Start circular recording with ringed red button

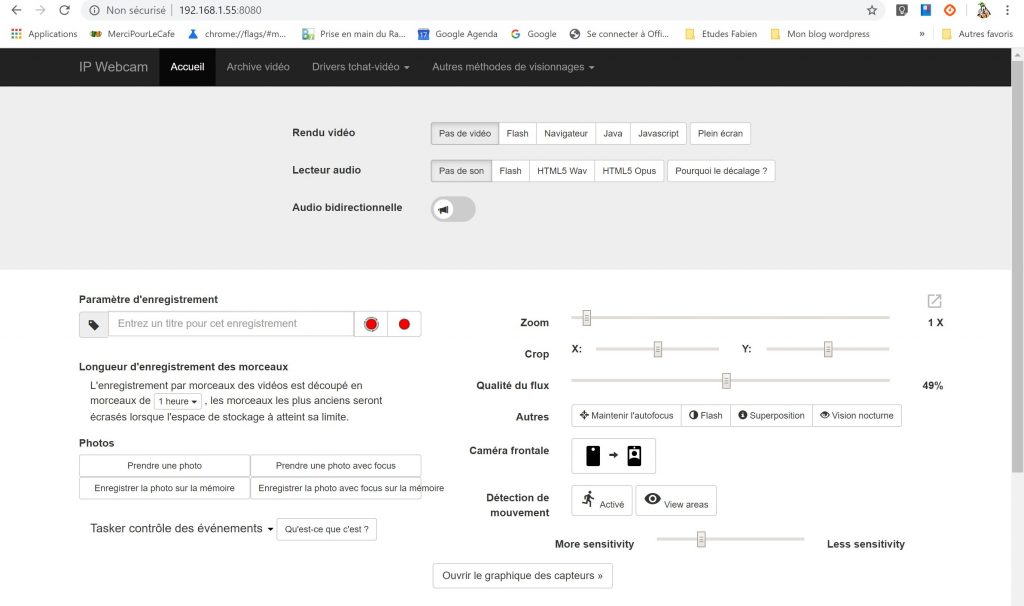tap(371, 324)
